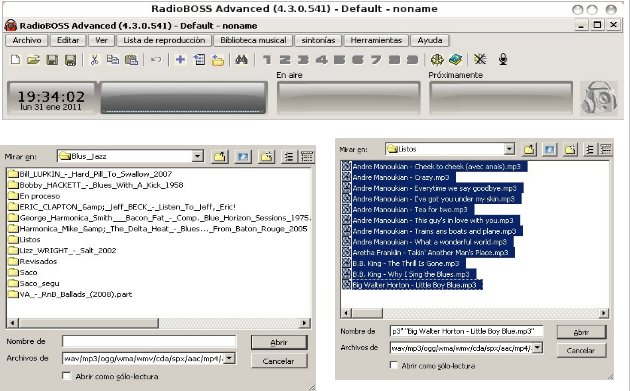Go up one folder level in Blus_Jazz dialog
The width and height of the screenshot is (630, 391).
click(219, 156)
